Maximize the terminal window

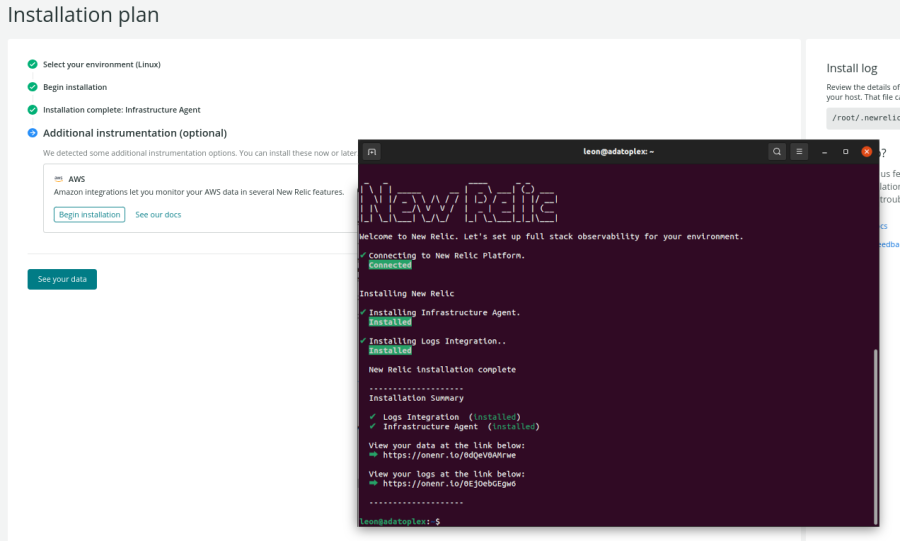click(846, 152)
